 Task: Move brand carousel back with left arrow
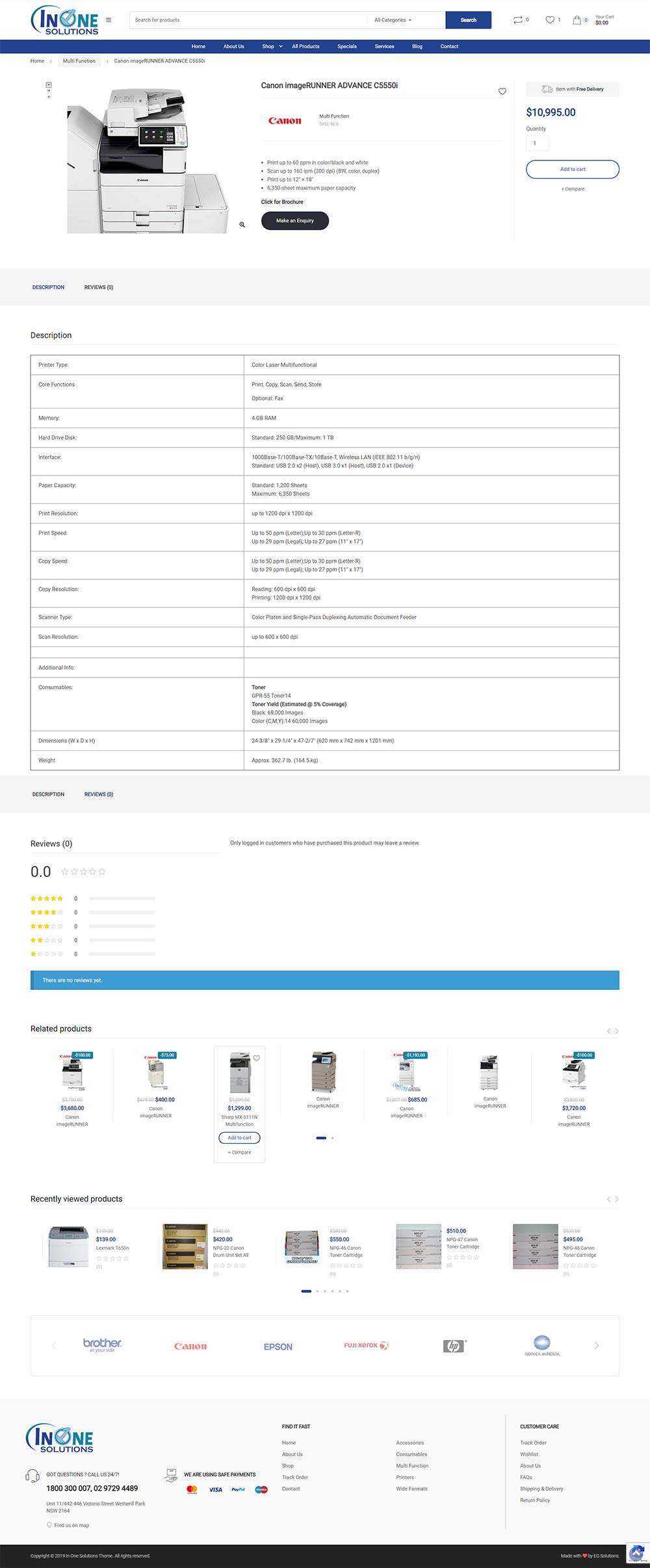[x=54, y=1345]
